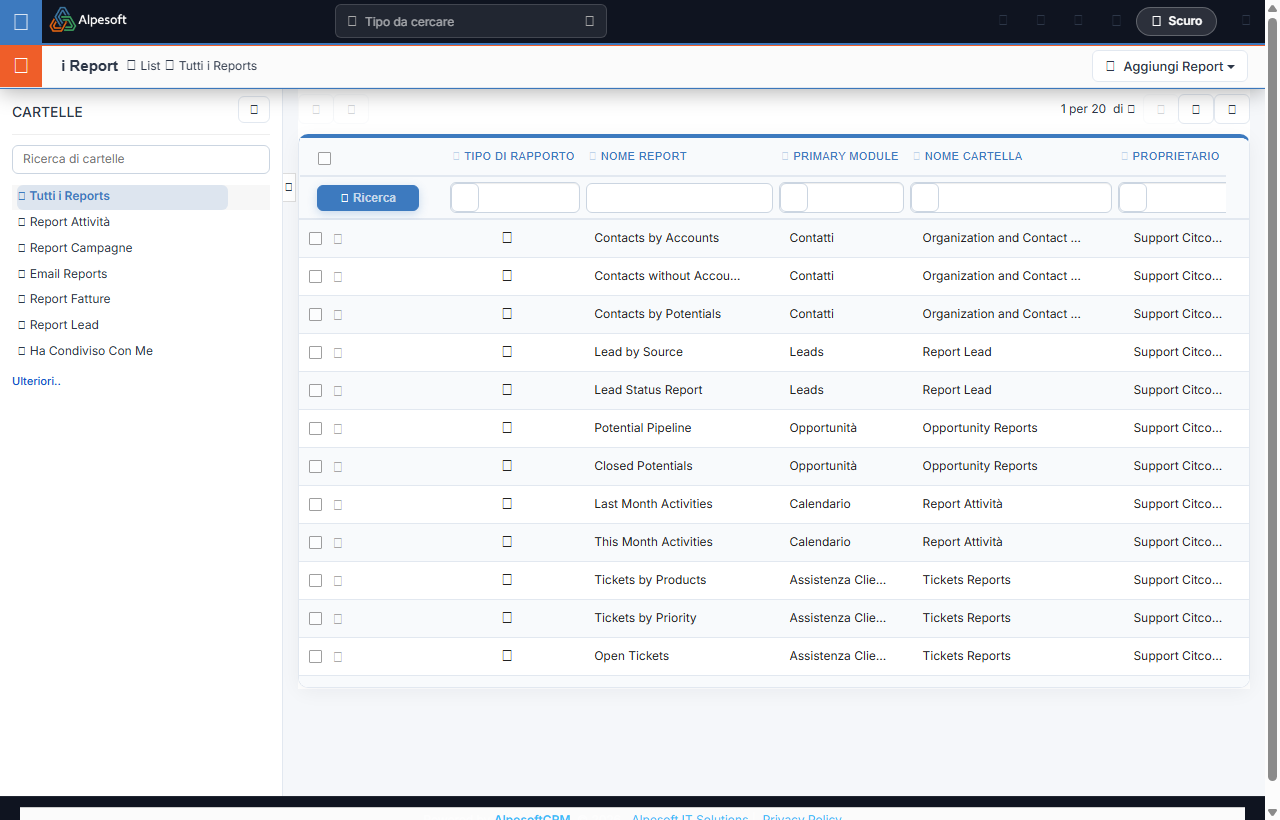Click the orange Reports module icon
This screenshot has width=1280, height=820.
pos(21,66)
